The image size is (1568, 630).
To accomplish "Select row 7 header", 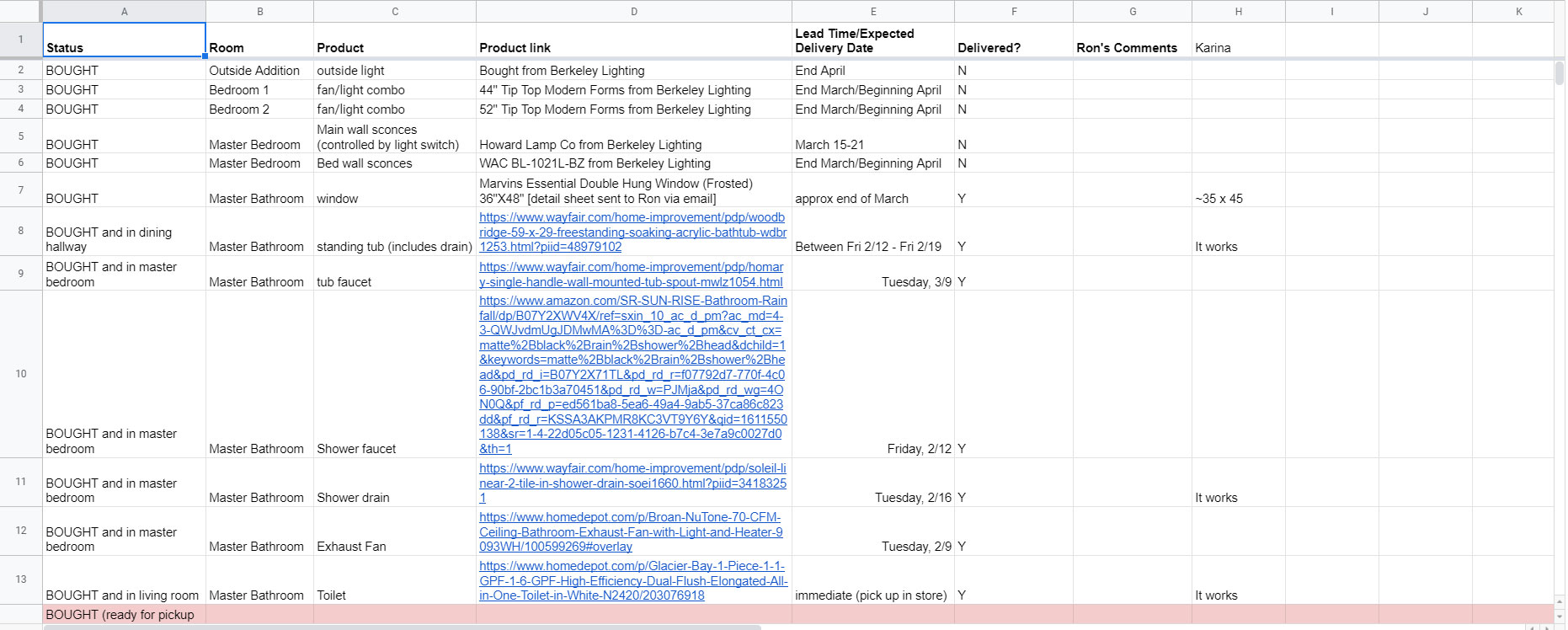I will tap(21, 190).
